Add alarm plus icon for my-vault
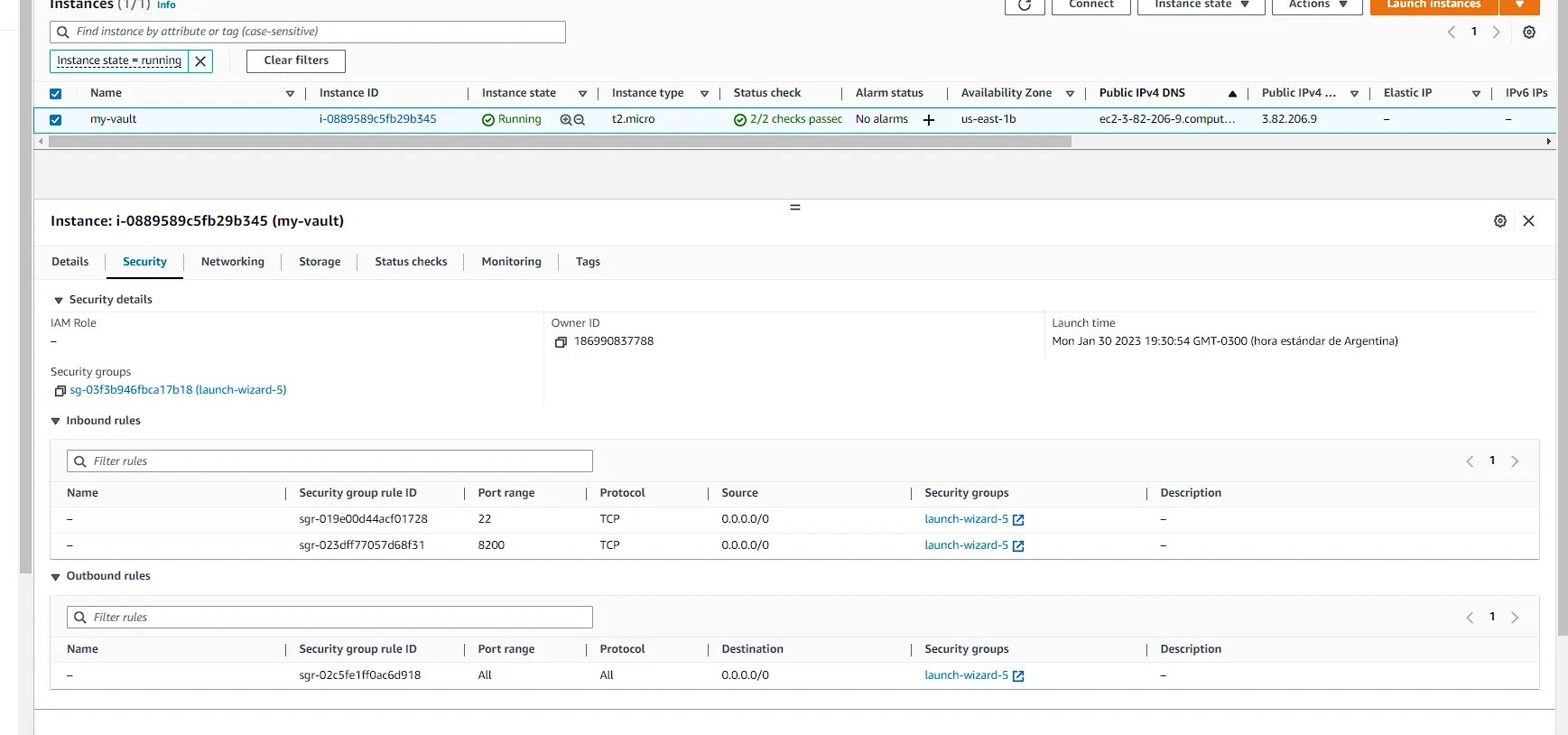 pyautogui.click(x=929, y=120)
